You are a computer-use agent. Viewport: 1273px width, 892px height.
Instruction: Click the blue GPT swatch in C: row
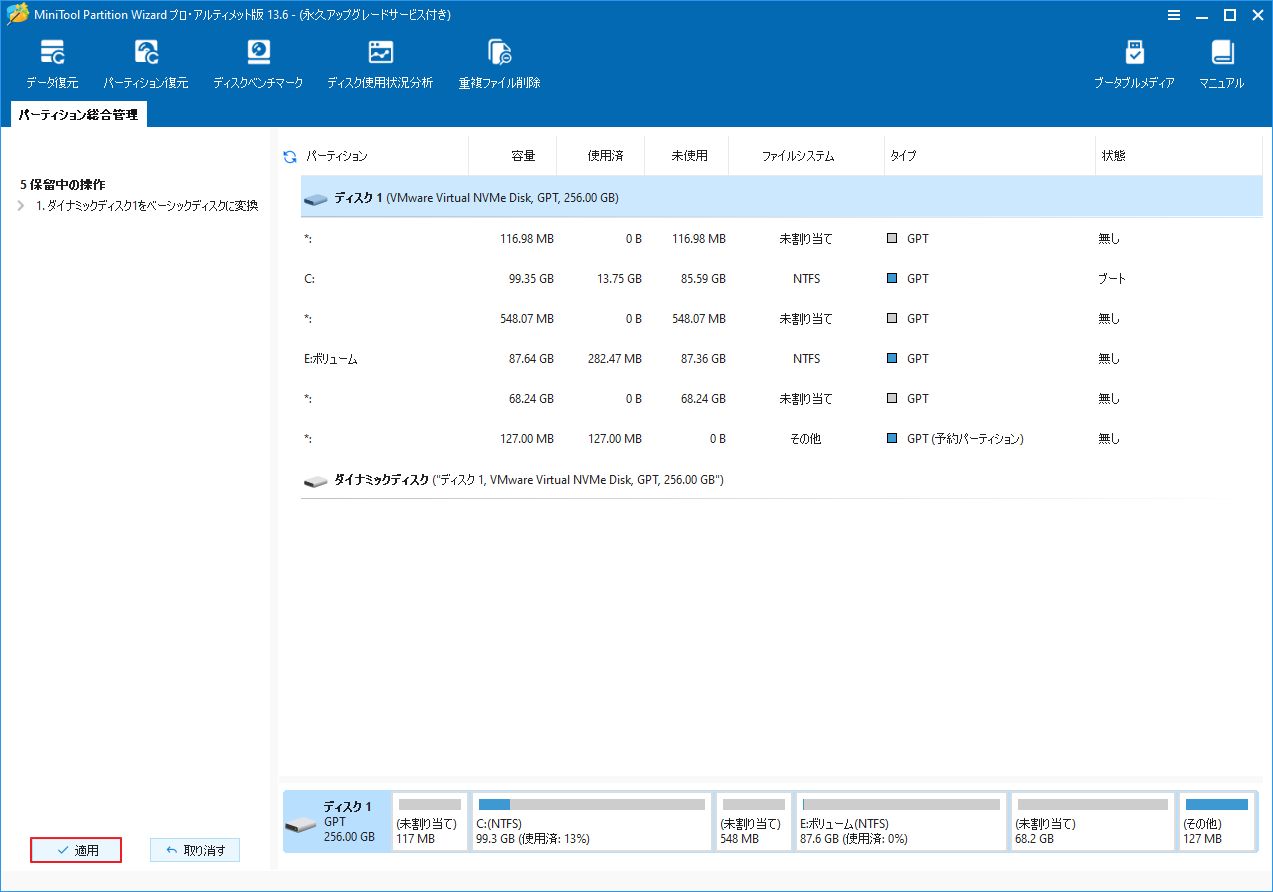coord(892,279)
